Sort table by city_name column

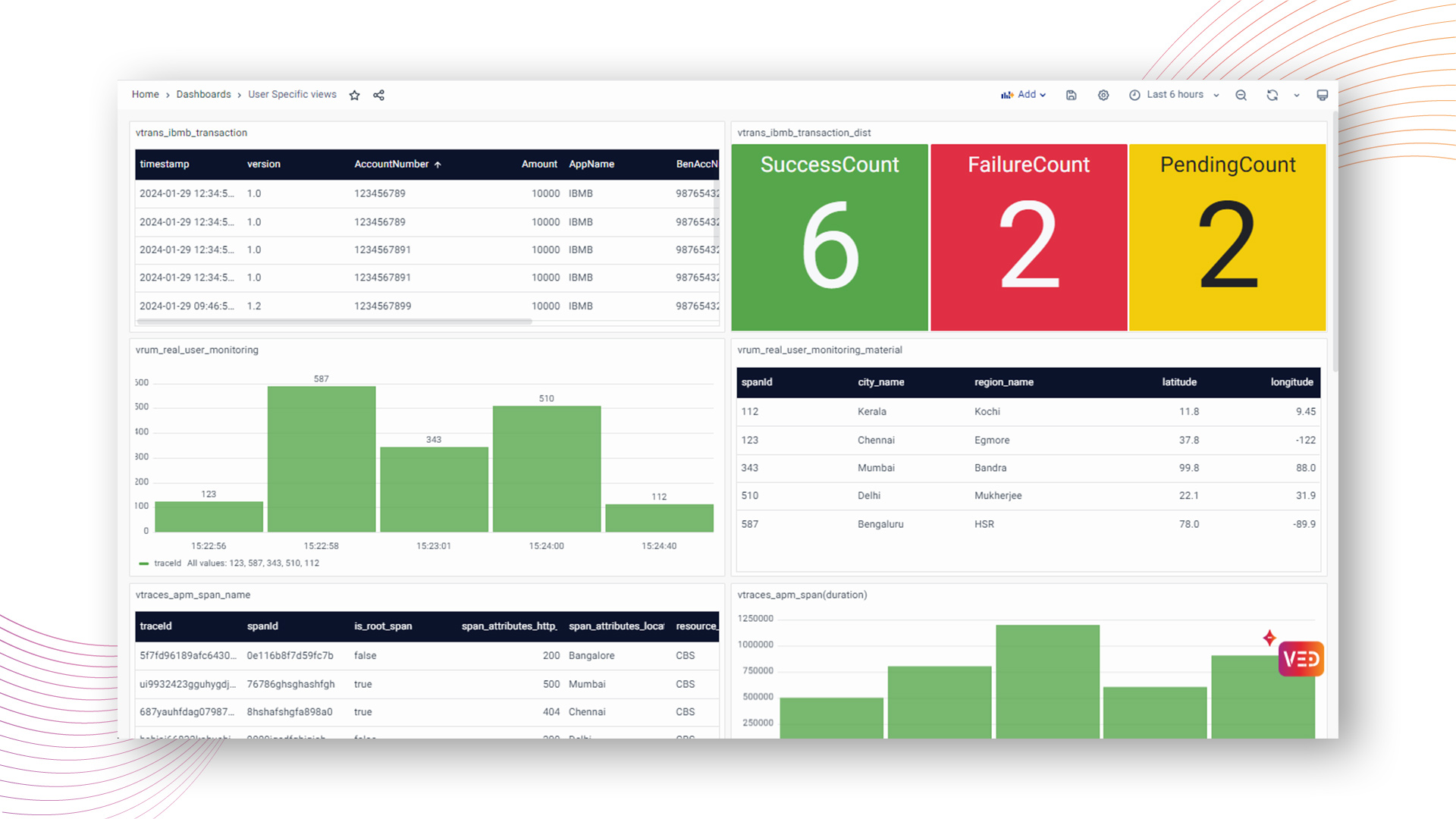pyautogui.click(x=880, y=382)
